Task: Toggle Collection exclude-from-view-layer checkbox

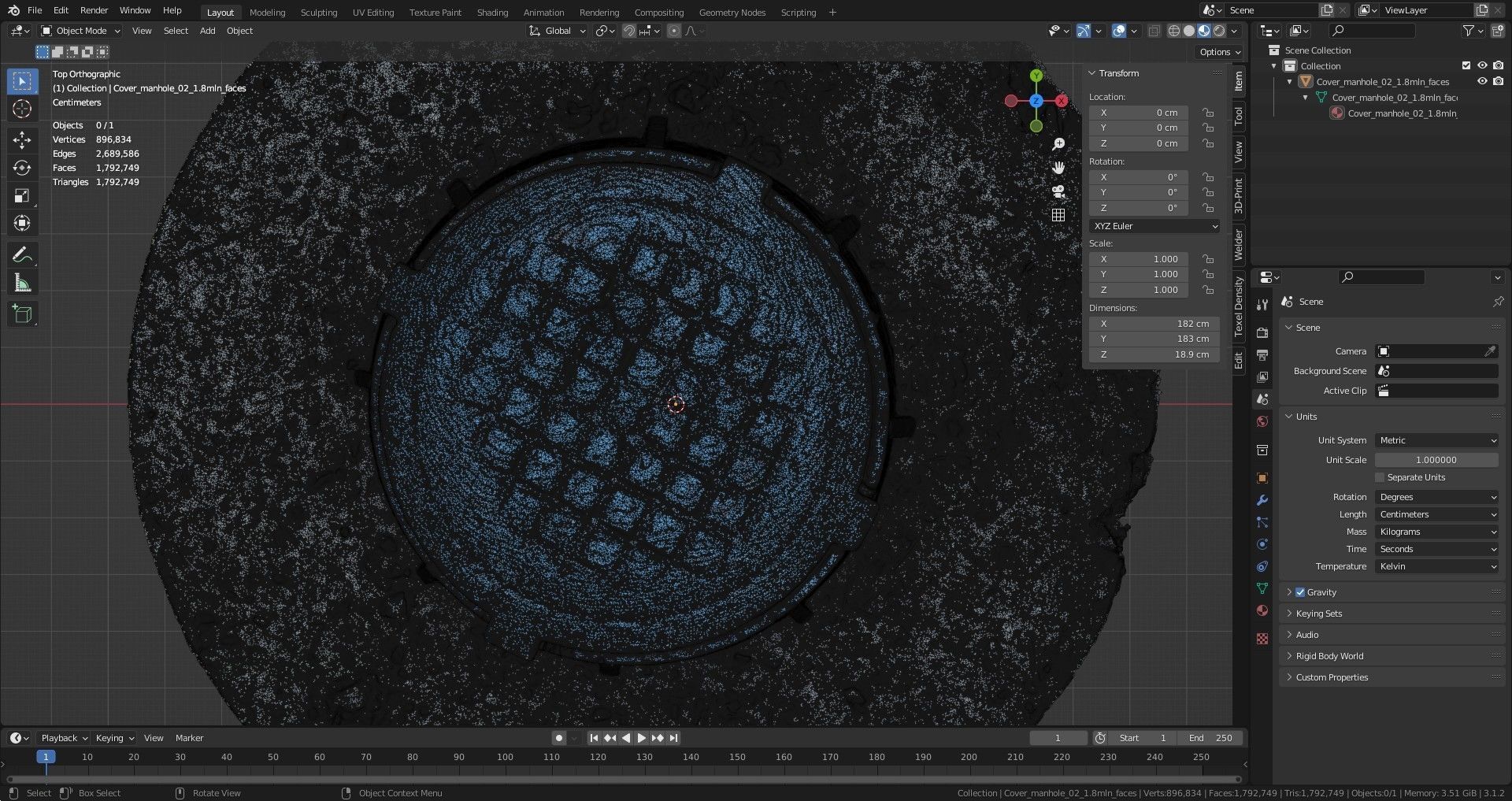Action: (1466, 66)
